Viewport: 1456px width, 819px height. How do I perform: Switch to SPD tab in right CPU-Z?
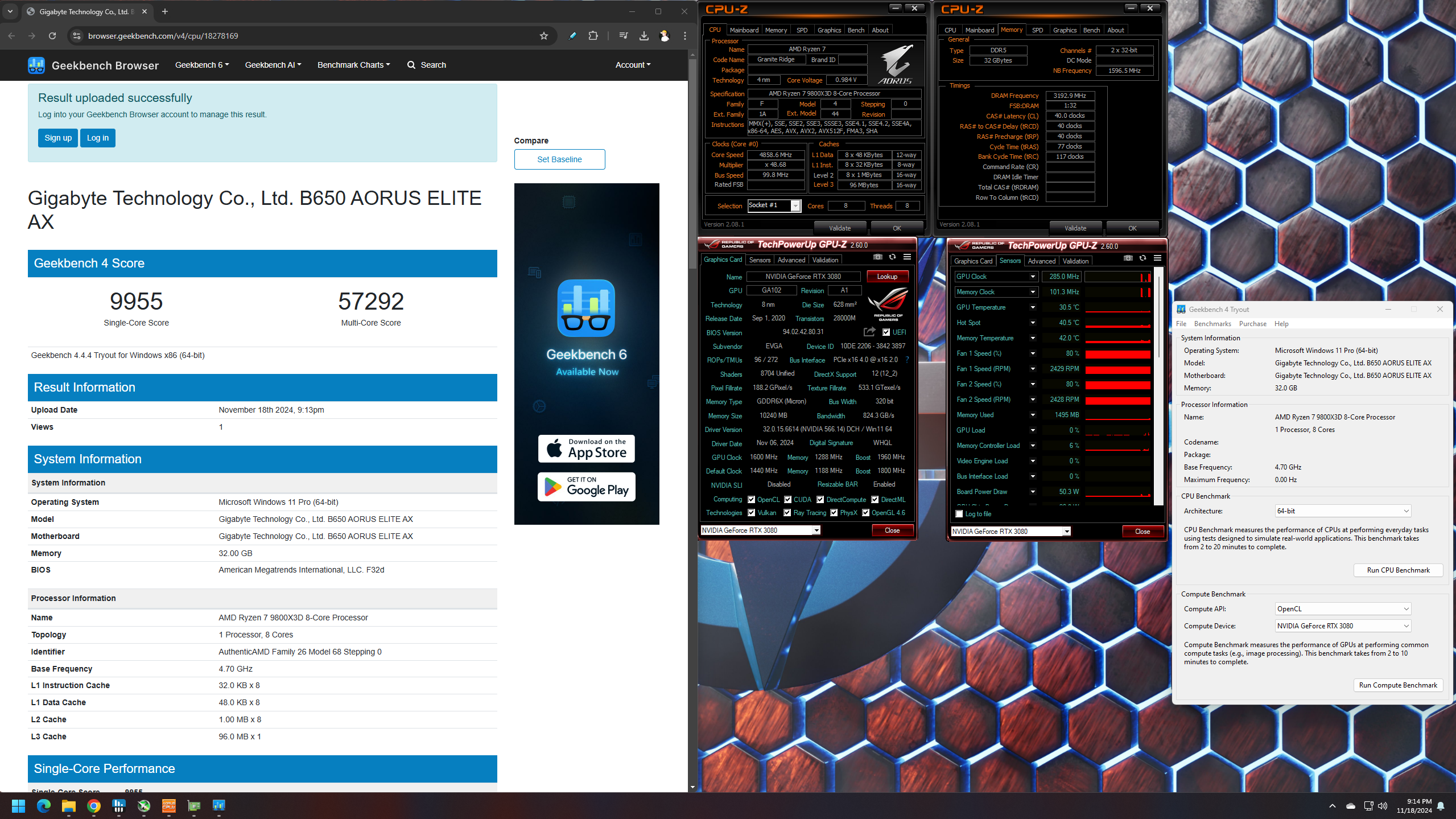(1038, 30)
